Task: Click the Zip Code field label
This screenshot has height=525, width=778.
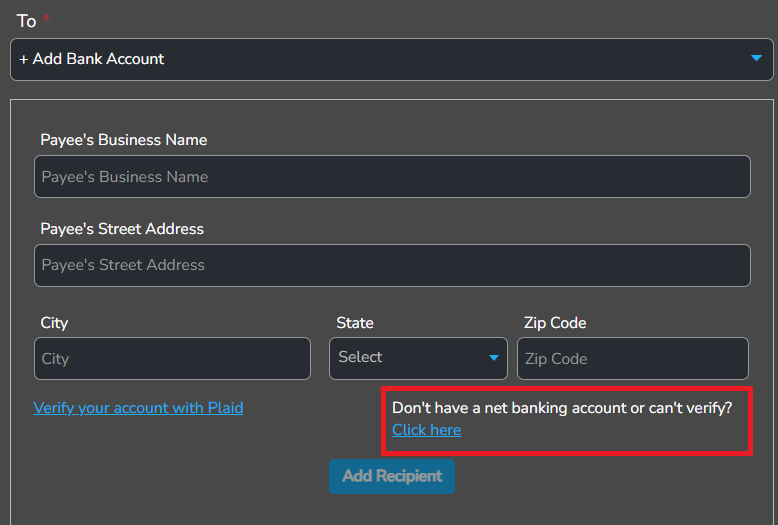Action: pos(555,323)
